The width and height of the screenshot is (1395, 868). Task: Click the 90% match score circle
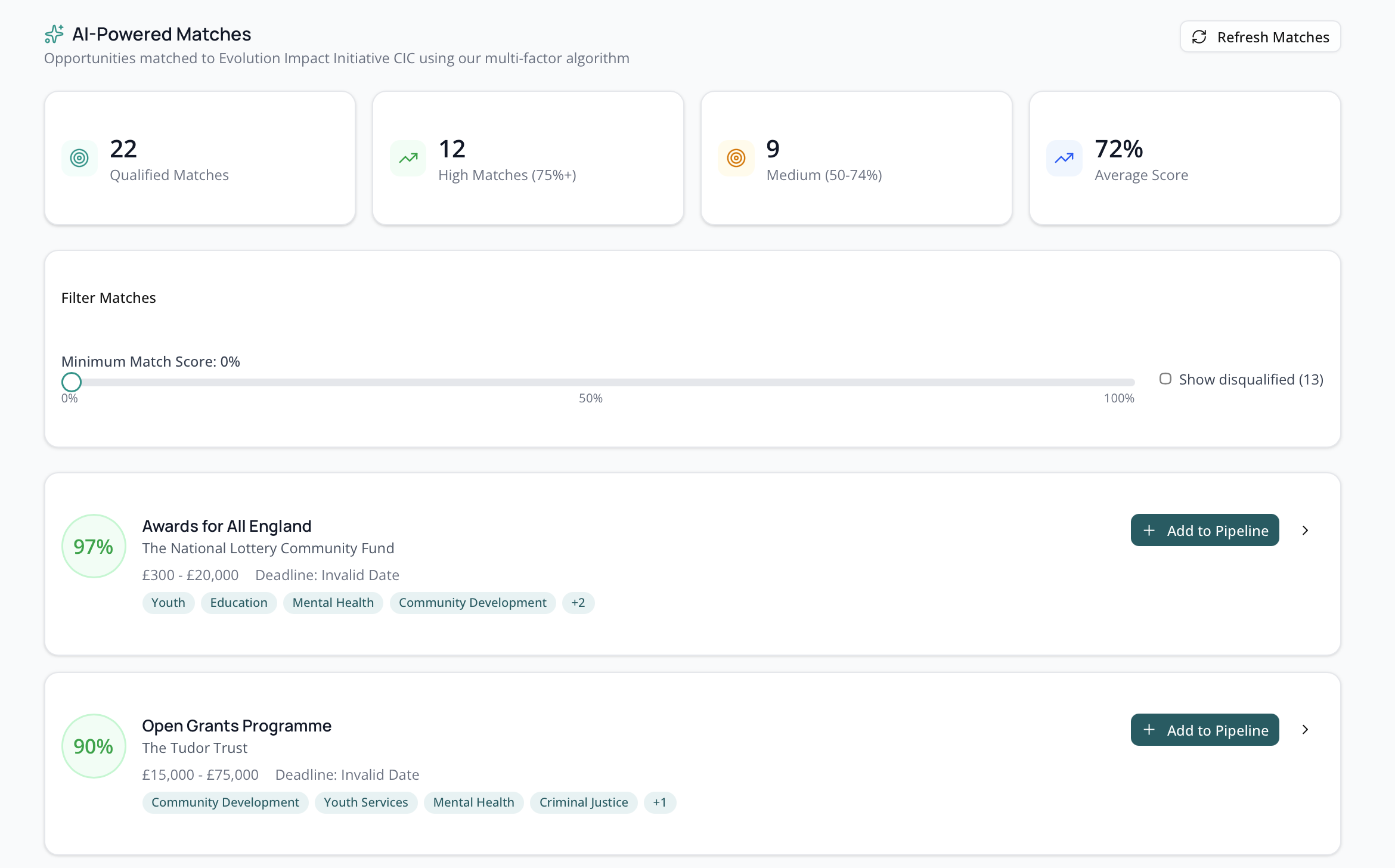point(94,746)
